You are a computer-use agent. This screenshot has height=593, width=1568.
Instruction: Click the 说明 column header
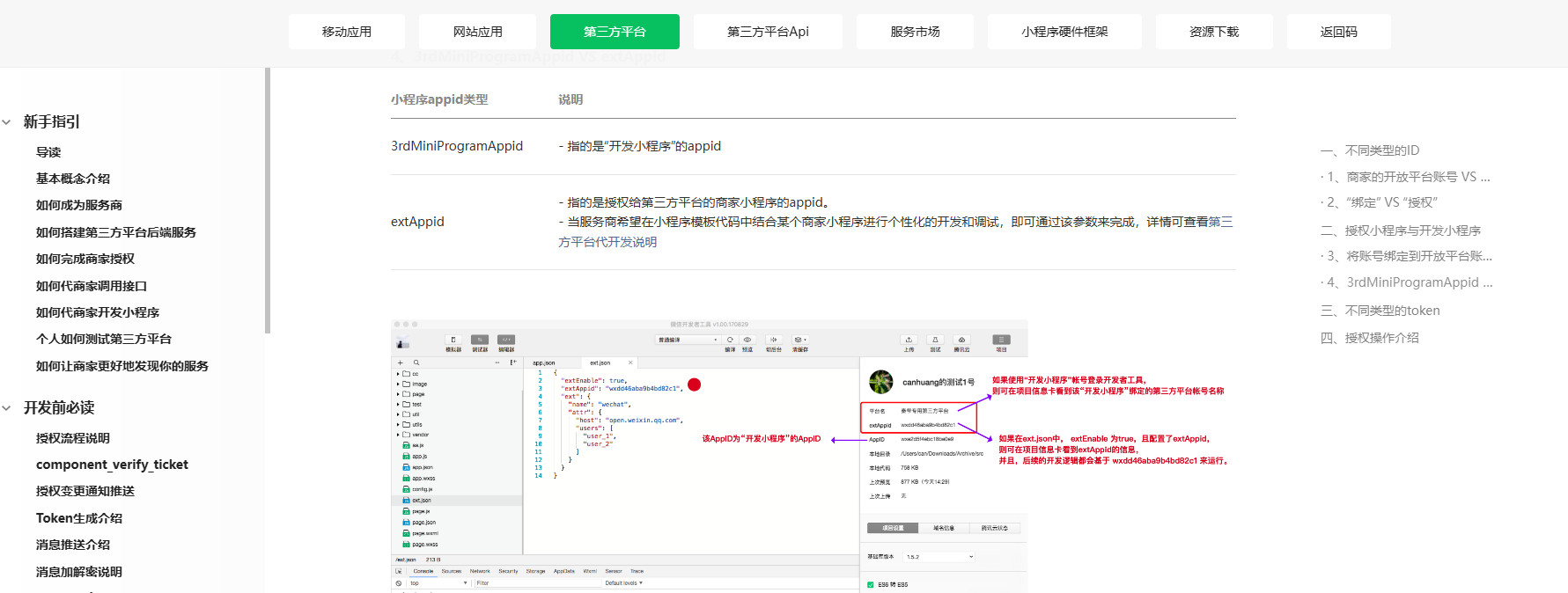[571, 99]
